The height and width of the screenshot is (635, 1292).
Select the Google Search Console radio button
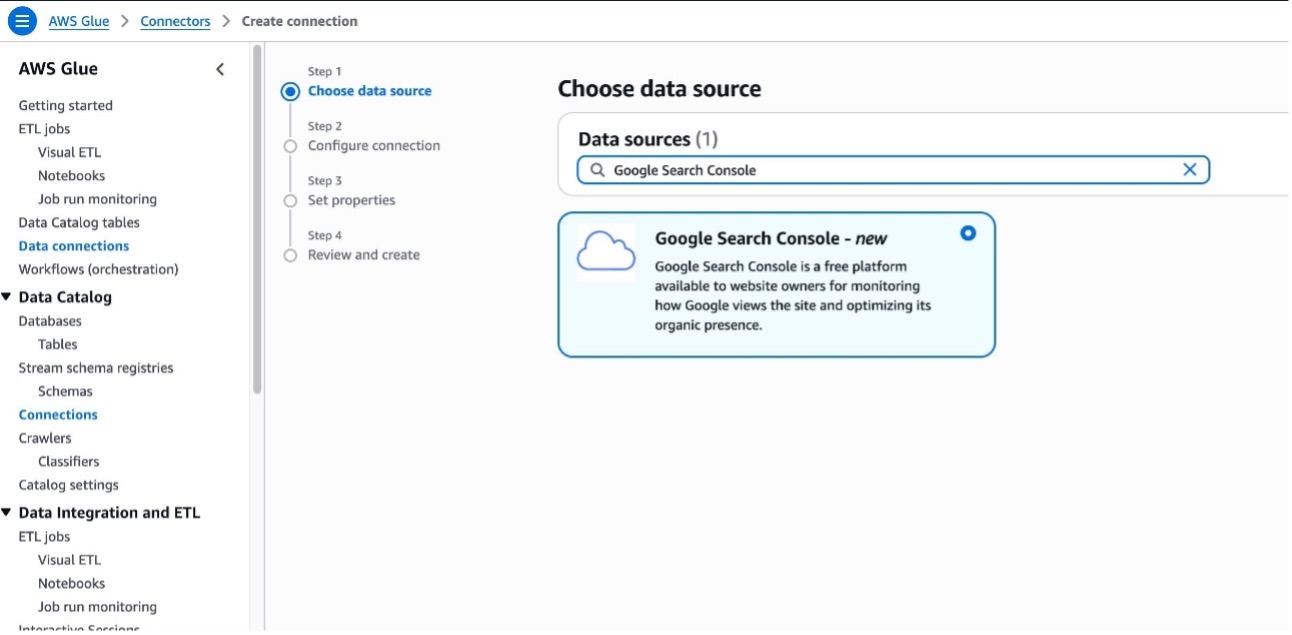pos(967,233)
